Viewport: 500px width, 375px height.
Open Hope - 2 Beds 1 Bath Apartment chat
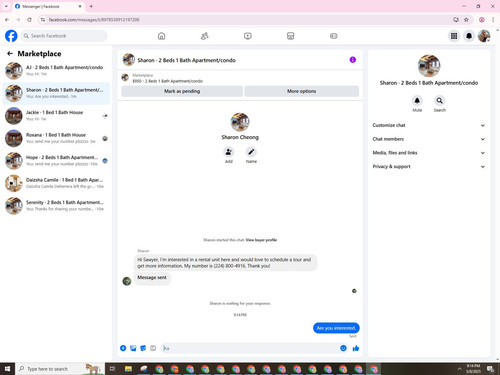coord(56,160)
